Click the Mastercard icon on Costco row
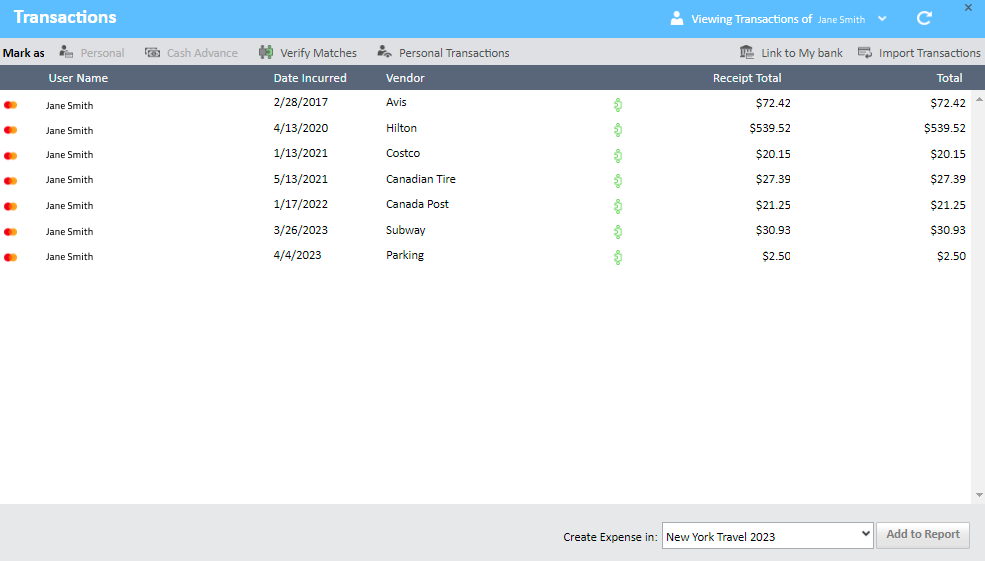Viewport: 985px width, 561px height. tap(11, 155)
